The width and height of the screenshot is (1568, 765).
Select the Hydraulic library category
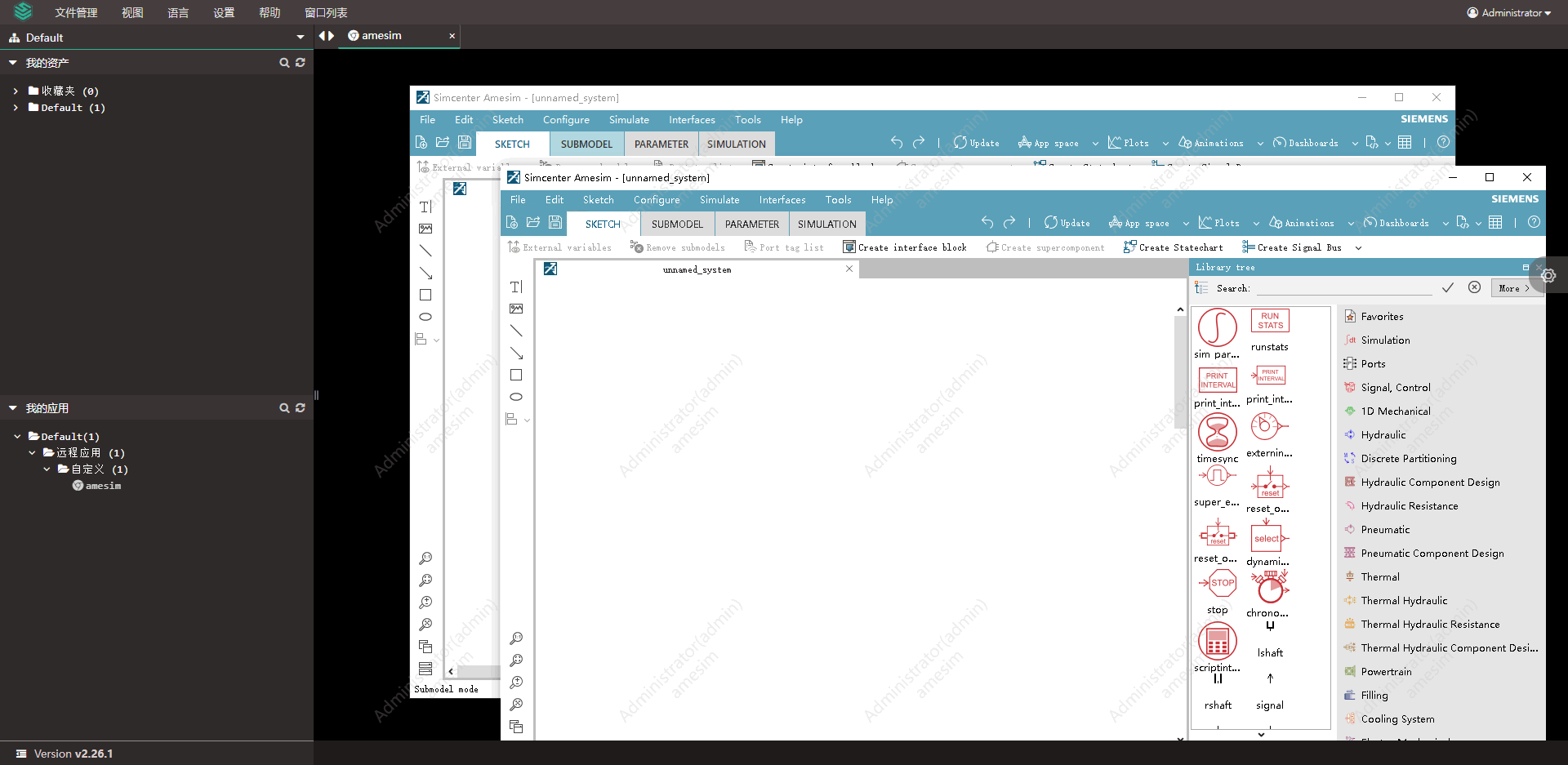[1383, 435]
